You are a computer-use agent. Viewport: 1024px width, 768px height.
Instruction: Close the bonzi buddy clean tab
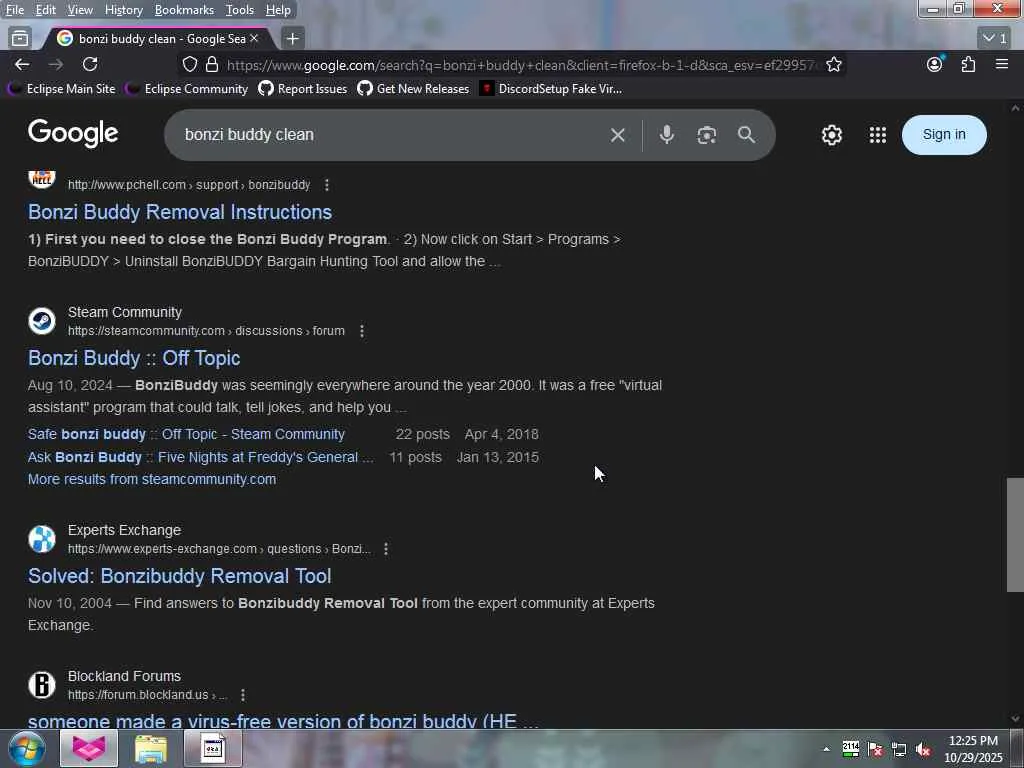(255, 39)
